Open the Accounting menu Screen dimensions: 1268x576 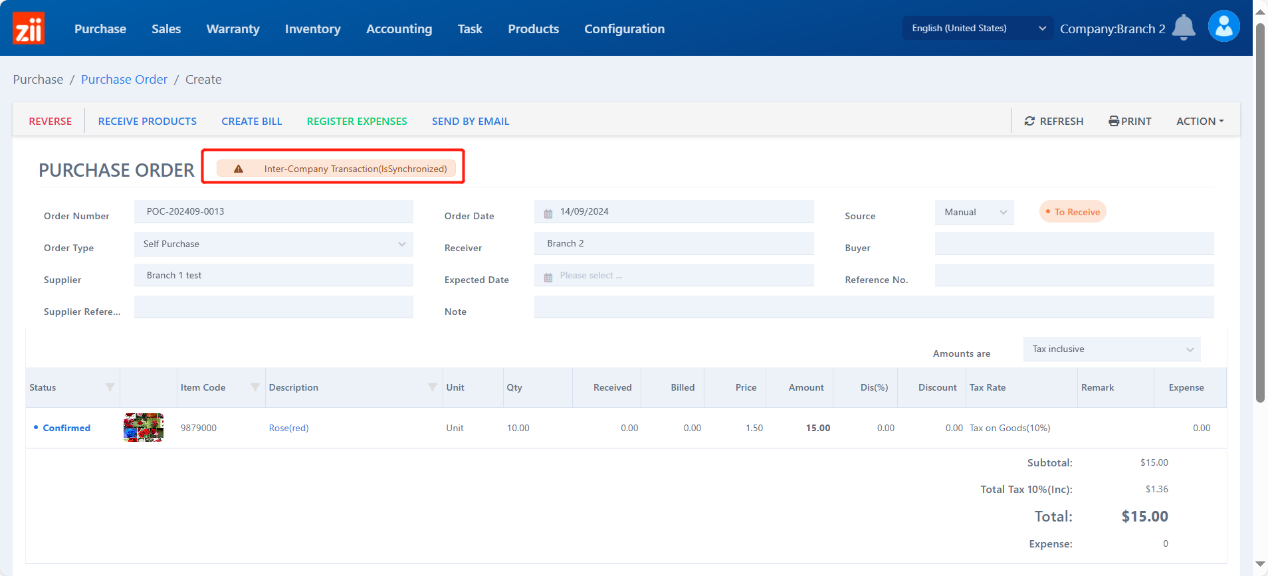point(399,29)
